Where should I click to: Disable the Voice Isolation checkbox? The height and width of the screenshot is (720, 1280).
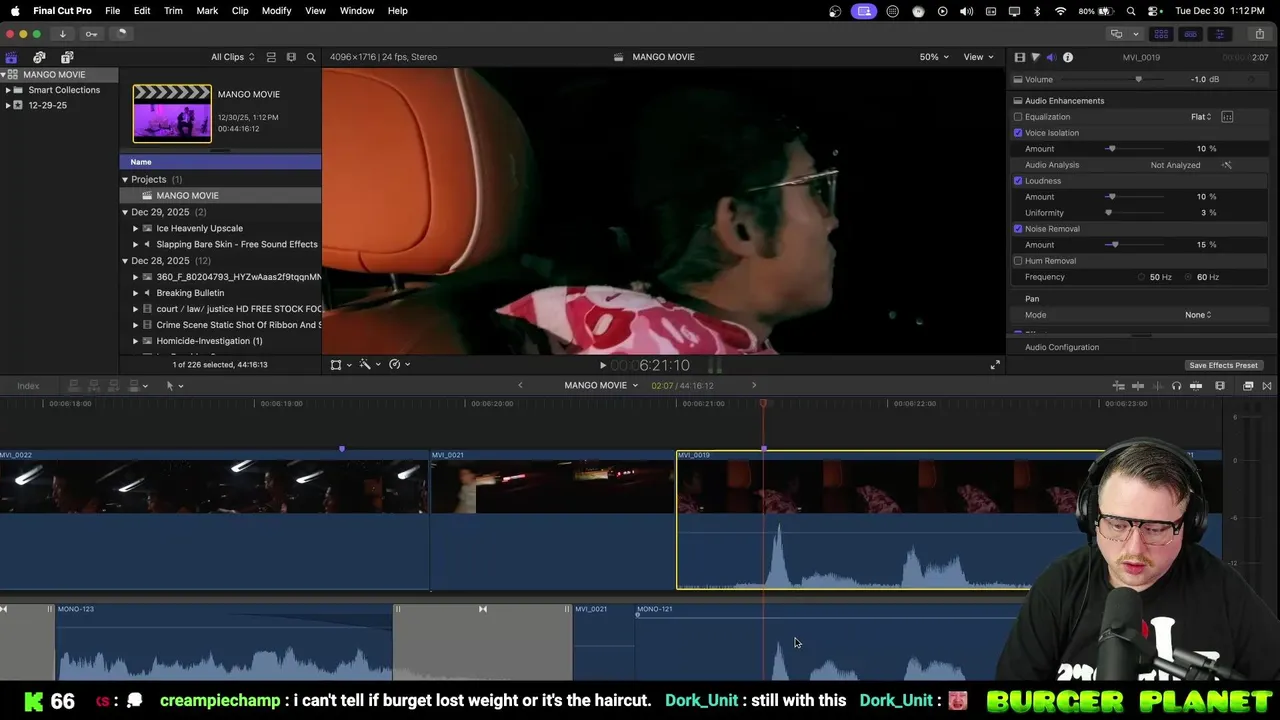(x=1018, y=133)
